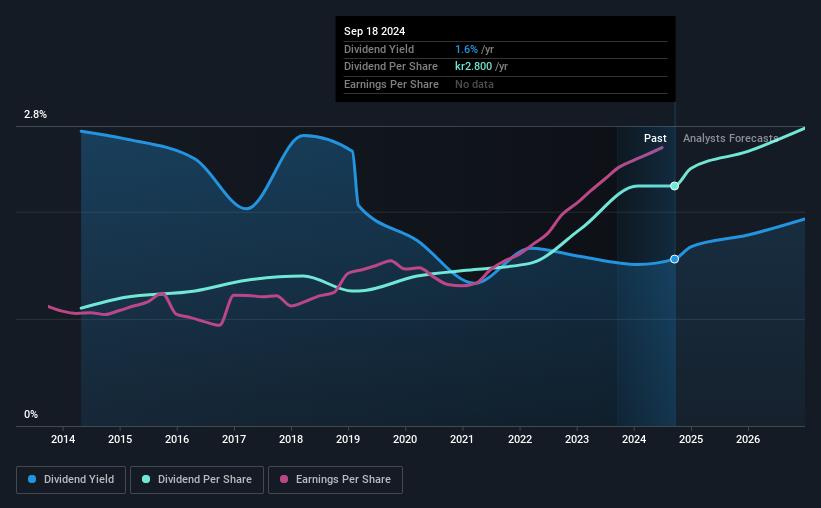This screenshot has width=821, height=508.
Task: Click the 2024 x-axis label
Action: (634, 439)
